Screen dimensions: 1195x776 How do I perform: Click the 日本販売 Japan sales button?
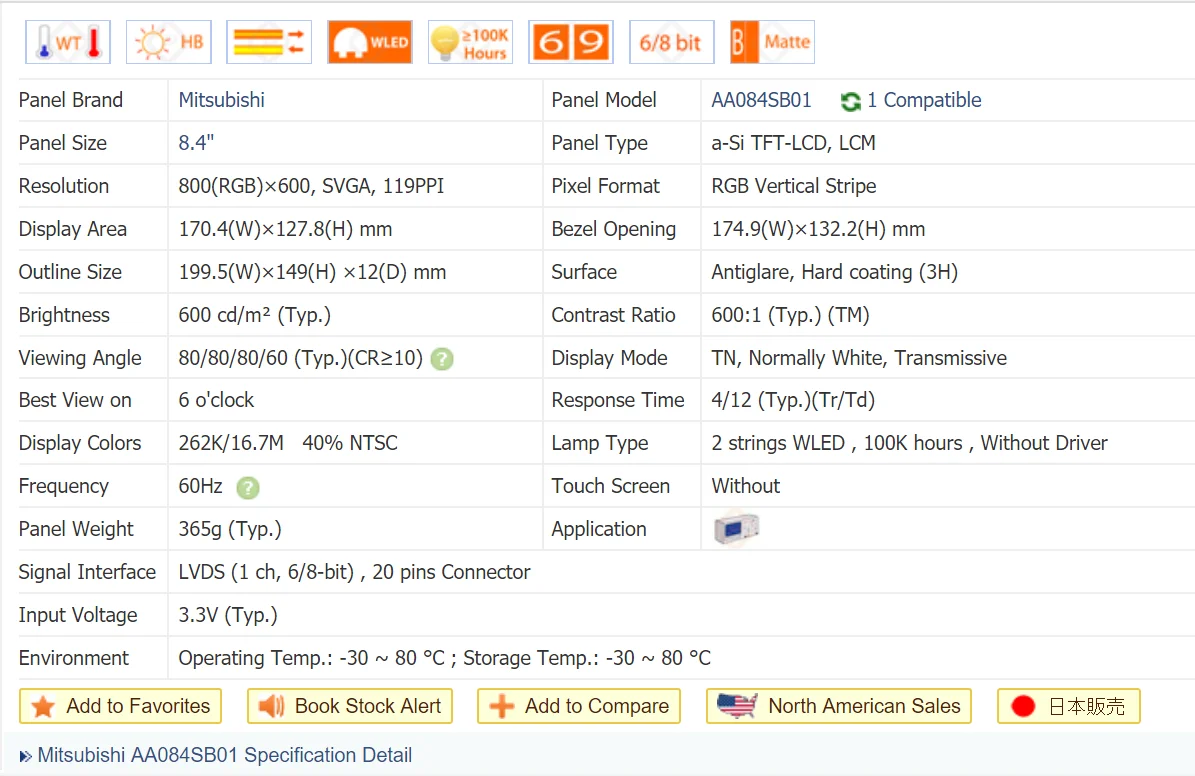coord(1068,706)
